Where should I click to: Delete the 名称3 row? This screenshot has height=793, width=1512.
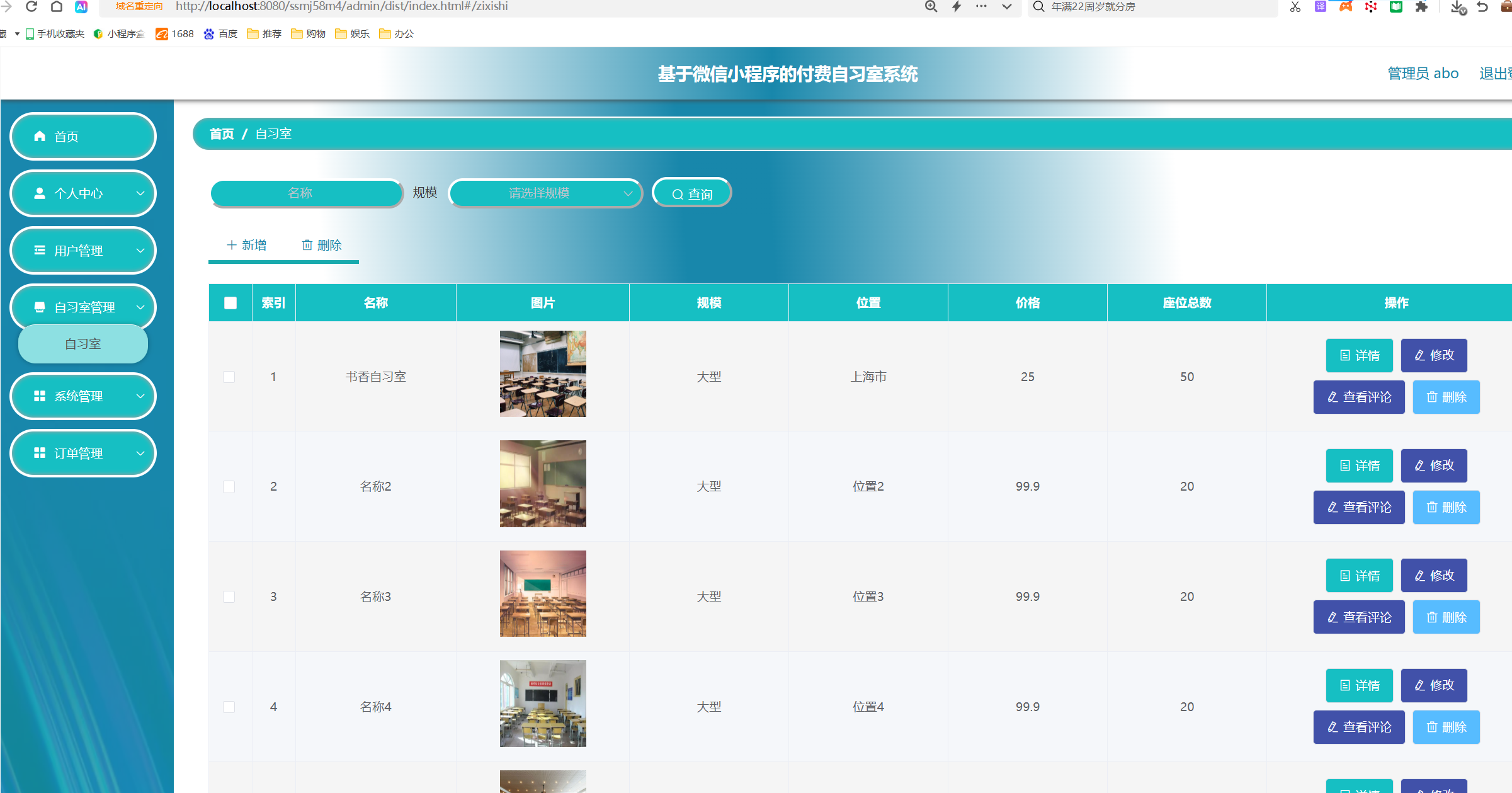1446,617
